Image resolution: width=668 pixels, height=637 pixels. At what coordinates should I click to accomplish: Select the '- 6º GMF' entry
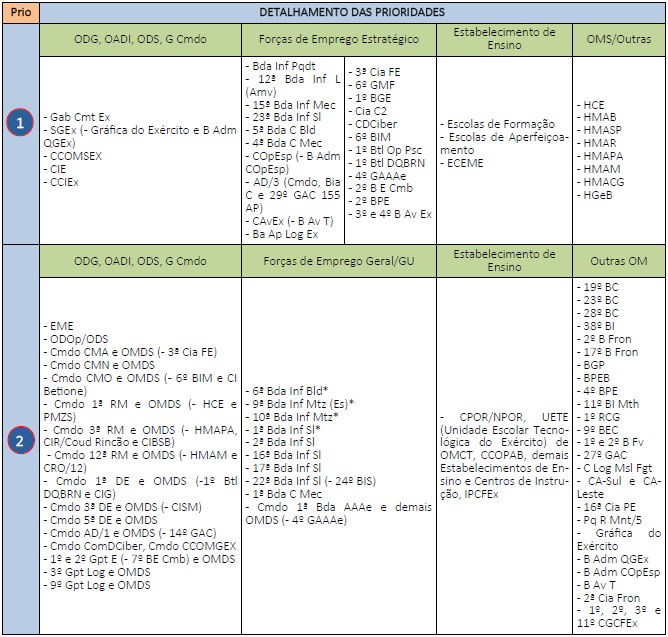372,85
